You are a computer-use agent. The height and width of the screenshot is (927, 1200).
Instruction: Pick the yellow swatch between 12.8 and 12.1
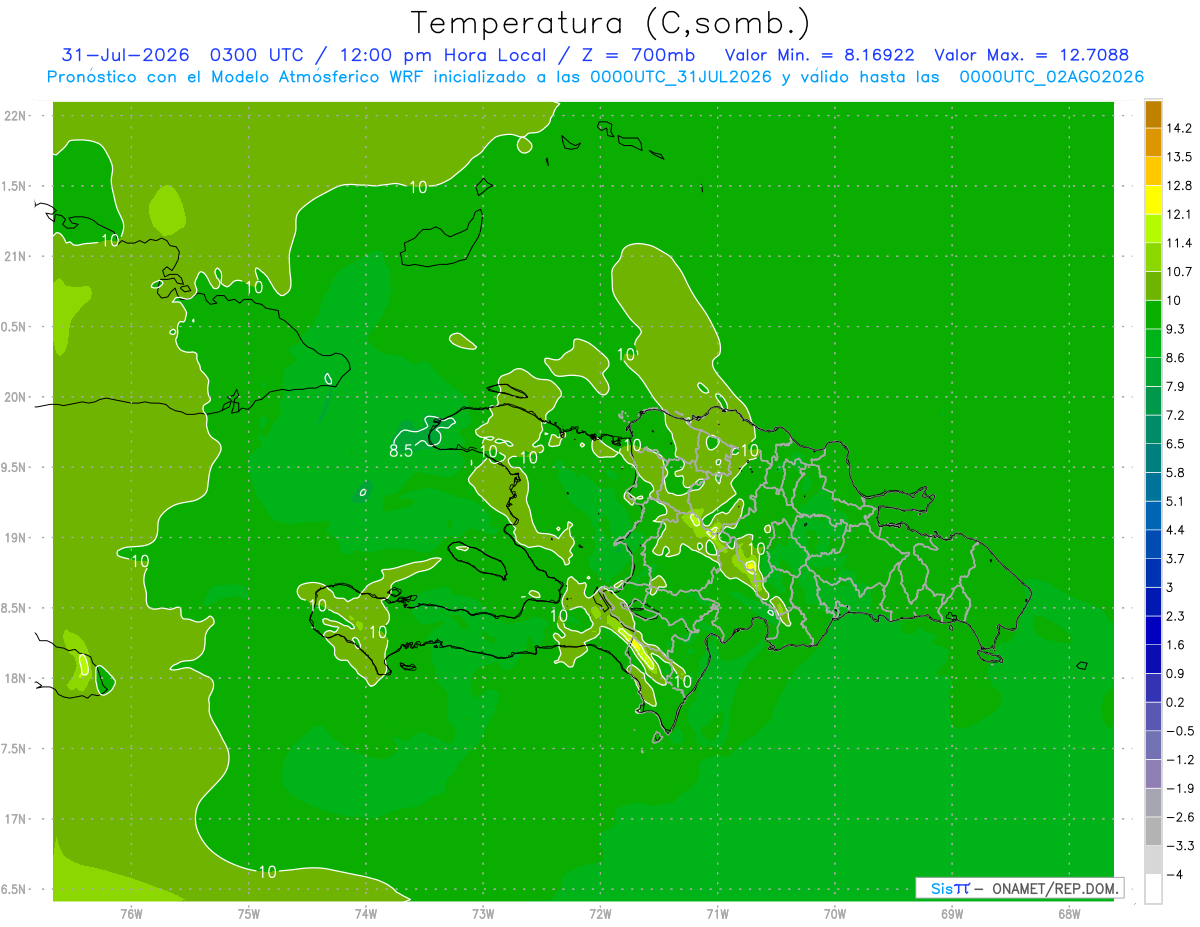1153,199
